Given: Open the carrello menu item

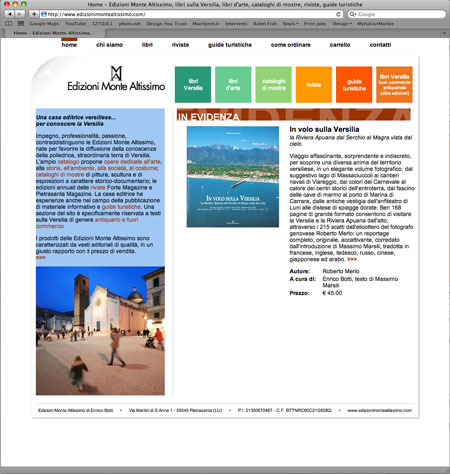Looking at the screenshot, I should tap(340, 45).
